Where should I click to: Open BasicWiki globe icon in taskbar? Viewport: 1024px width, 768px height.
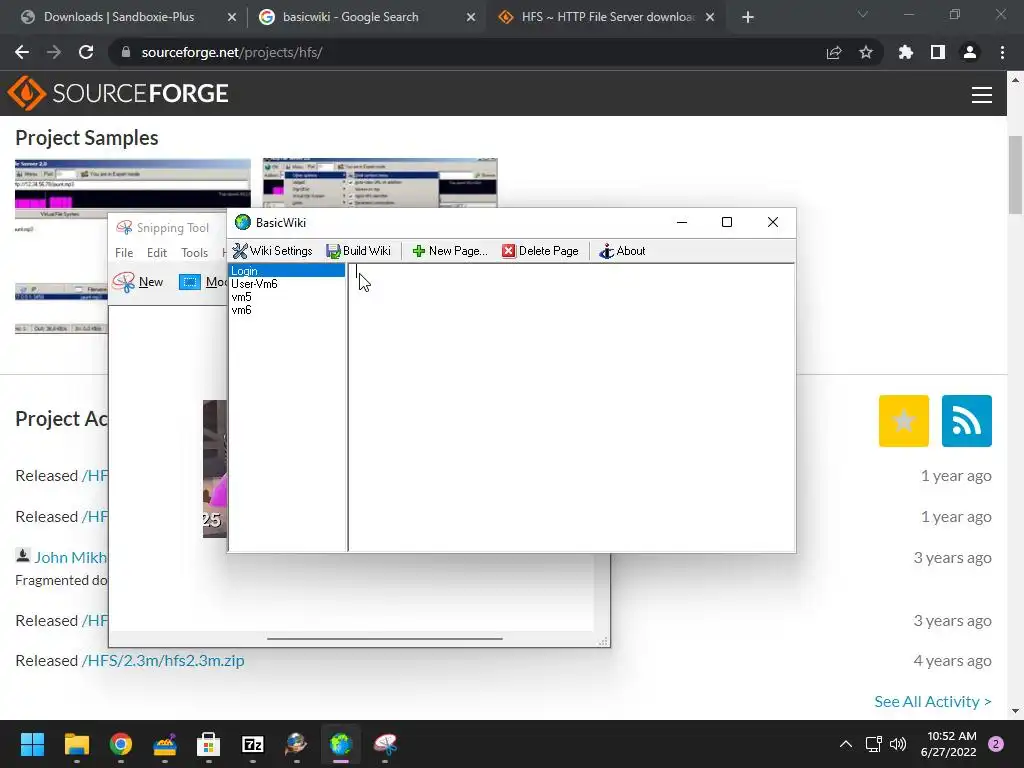click(x=340, y=744)
